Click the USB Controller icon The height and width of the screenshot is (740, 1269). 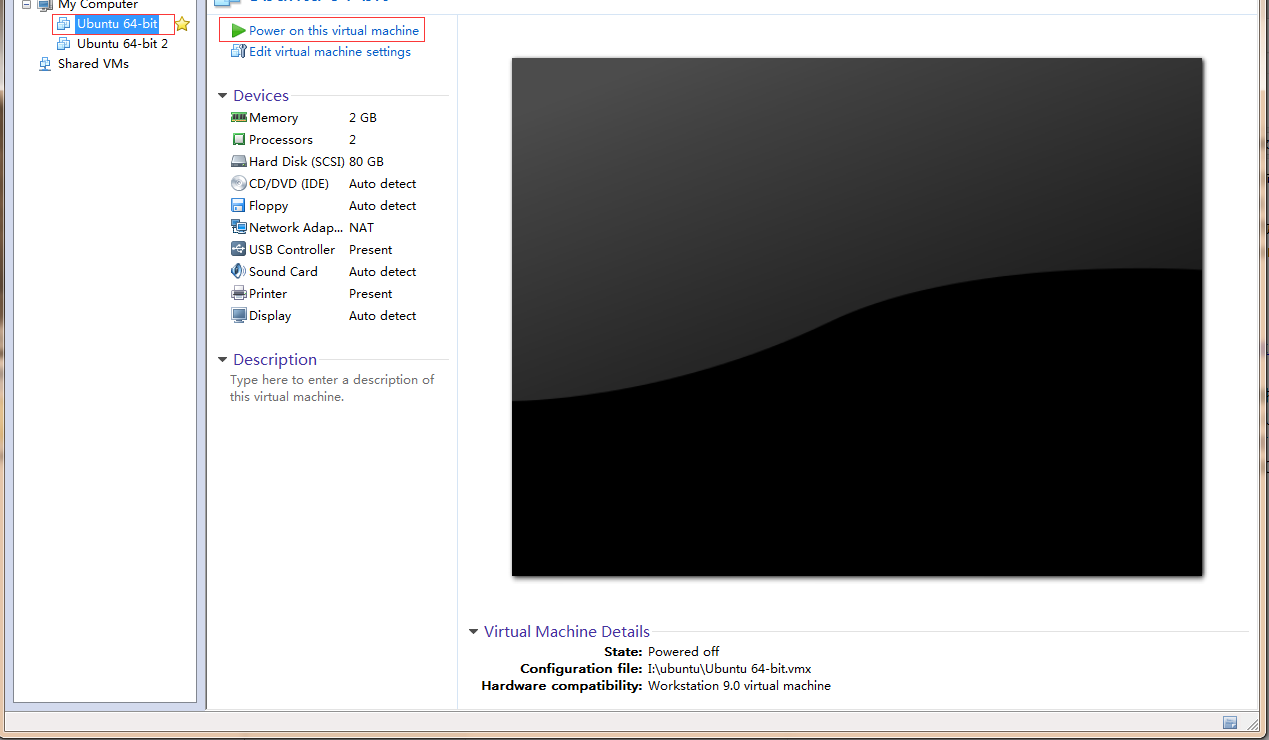[238, 250]
